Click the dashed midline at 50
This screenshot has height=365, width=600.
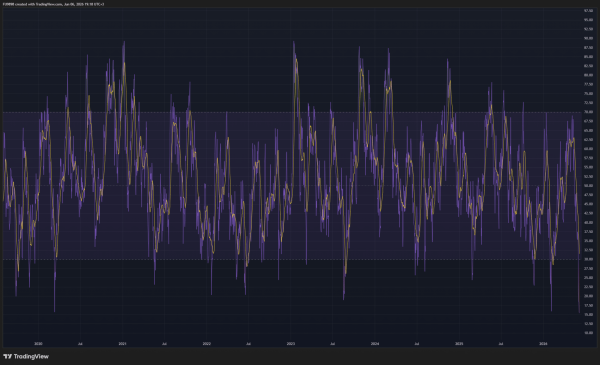pos(292,186)
